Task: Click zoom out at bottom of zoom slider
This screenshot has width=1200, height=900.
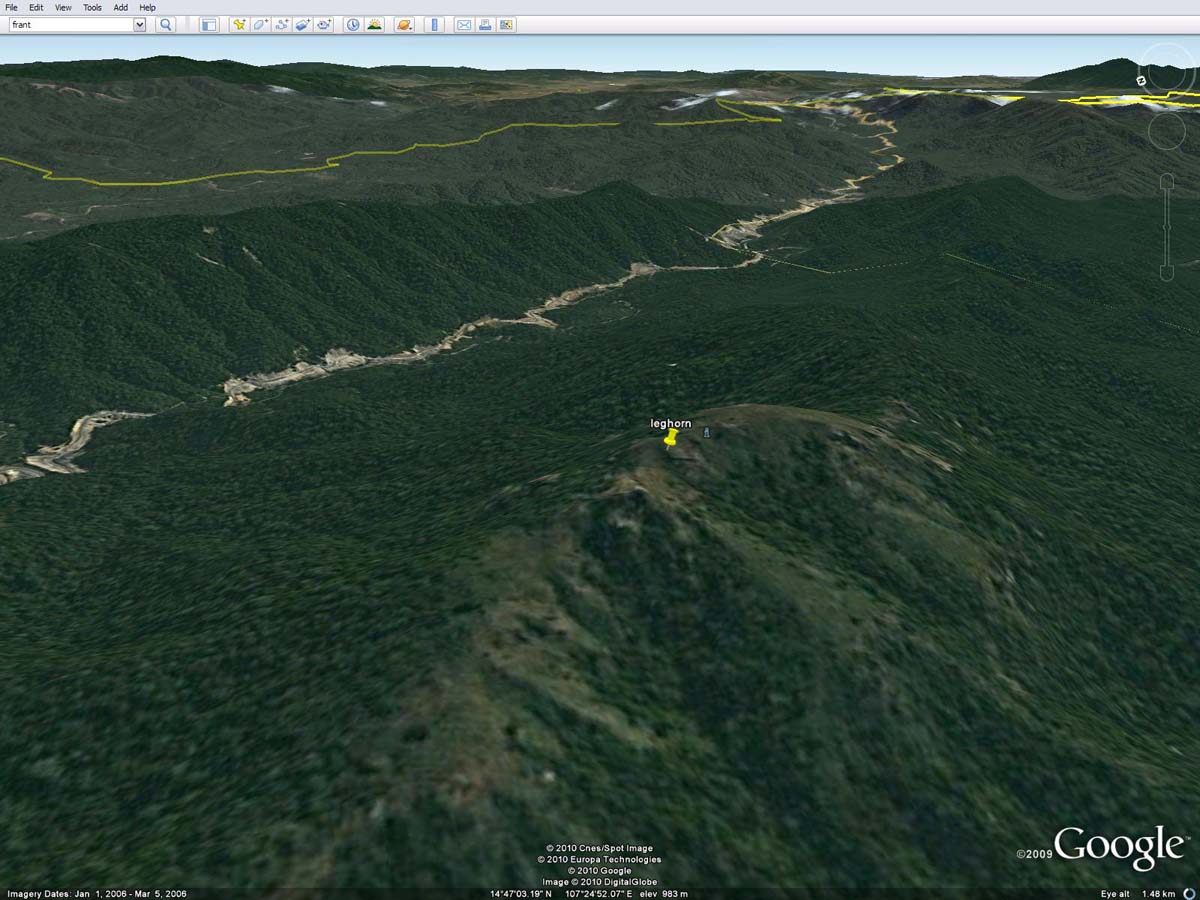Action: pos(1167,274)
